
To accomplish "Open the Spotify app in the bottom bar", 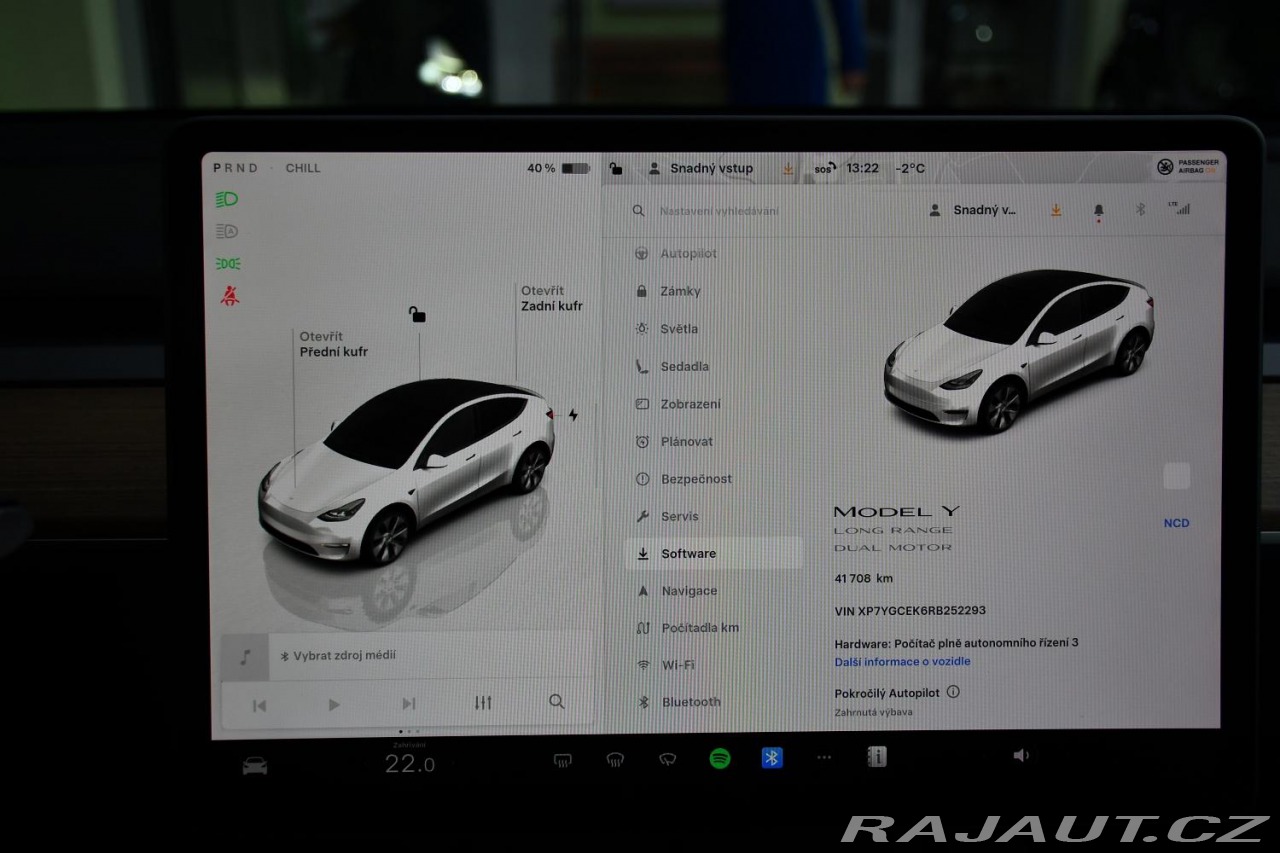I will pos(719,759).
